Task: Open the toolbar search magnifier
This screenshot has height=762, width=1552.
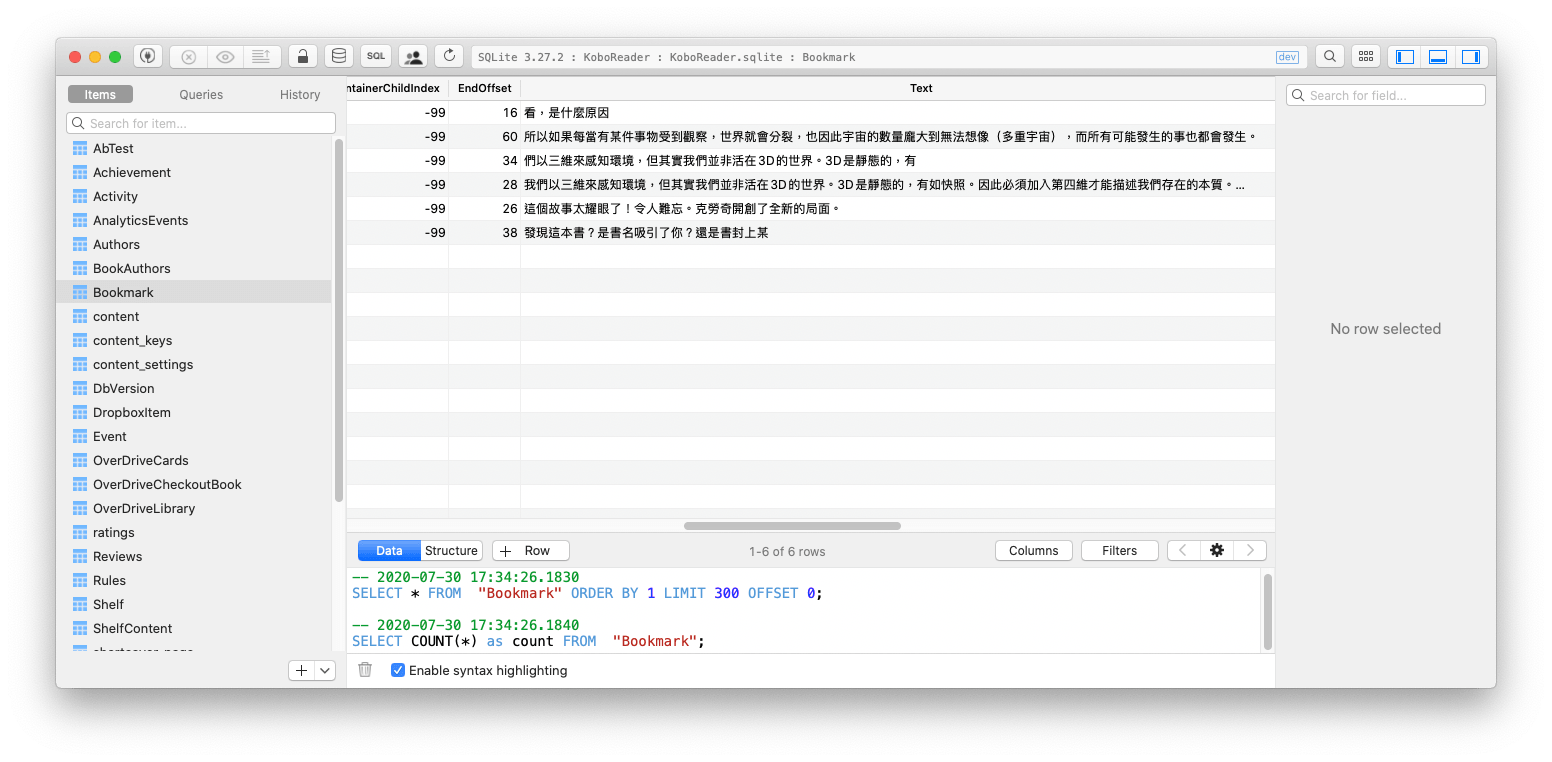Action: click(x=1329, y=56)
